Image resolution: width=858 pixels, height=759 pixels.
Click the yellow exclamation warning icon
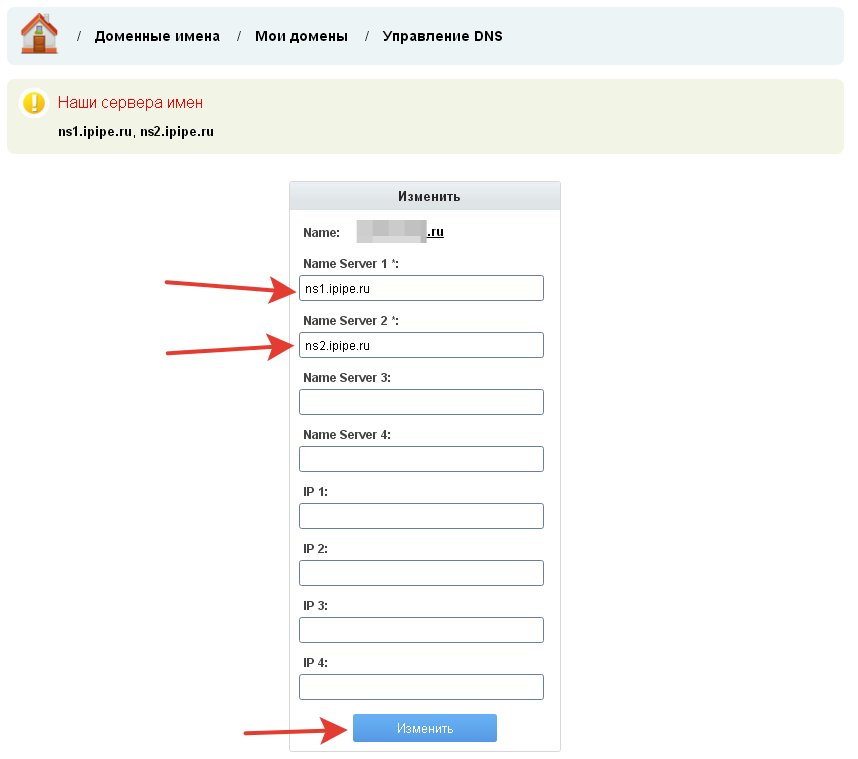pos(34,103)
